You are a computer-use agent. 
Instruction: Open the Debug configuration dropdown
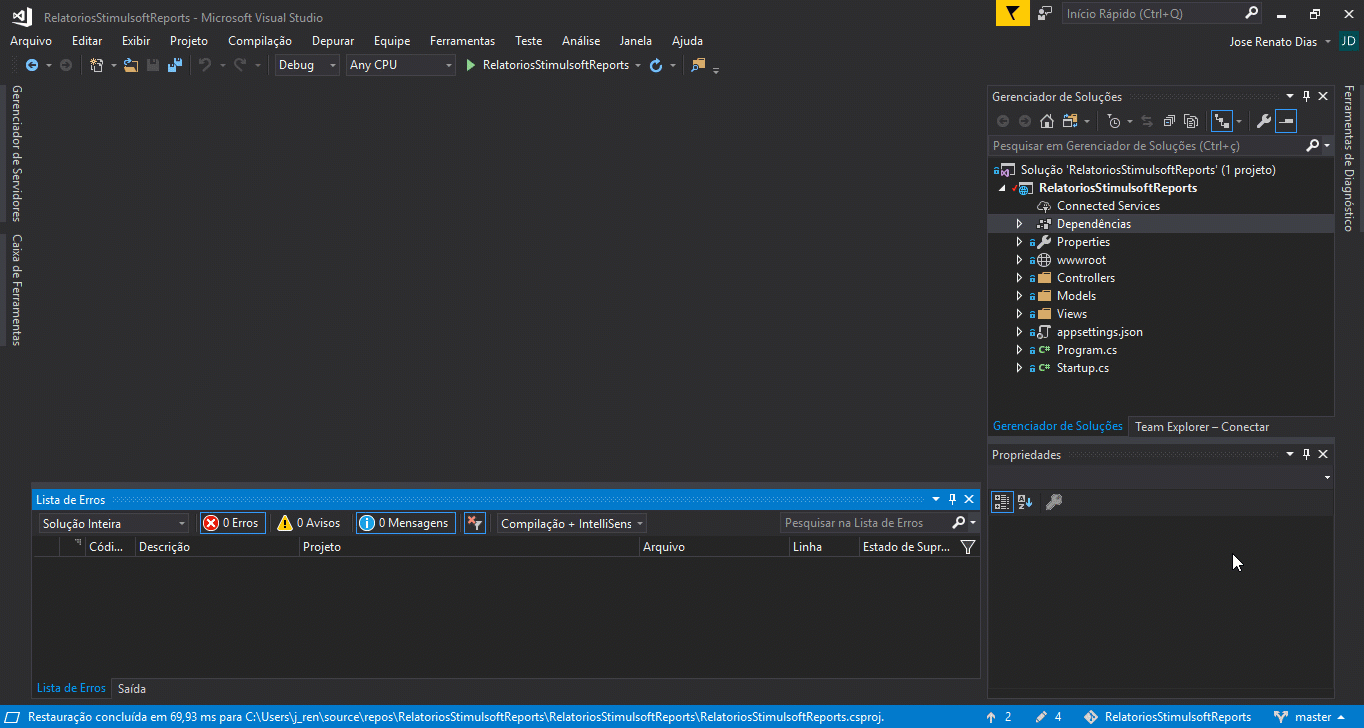pyautogui.click(x=307, y=65)
